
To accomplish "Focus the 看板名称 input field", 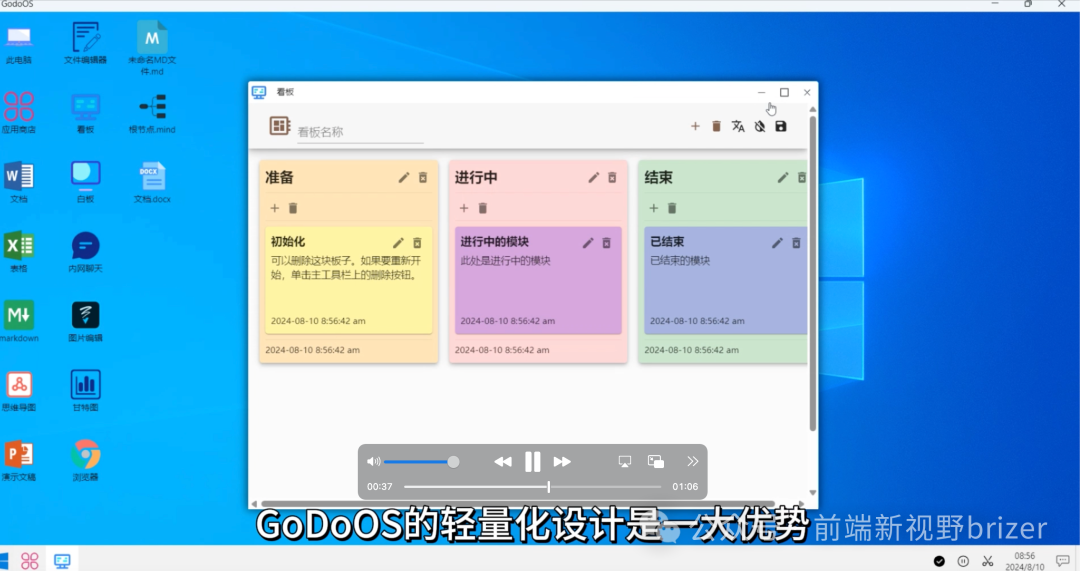I will [x=360, y=132].
